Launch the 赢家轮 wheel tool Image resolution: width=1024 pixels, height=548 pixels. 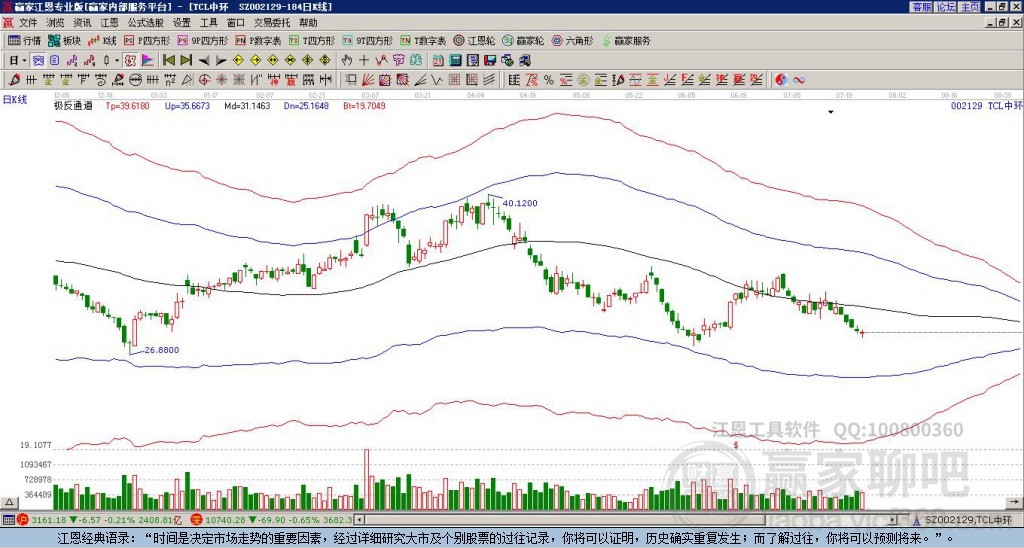point(523,40)
